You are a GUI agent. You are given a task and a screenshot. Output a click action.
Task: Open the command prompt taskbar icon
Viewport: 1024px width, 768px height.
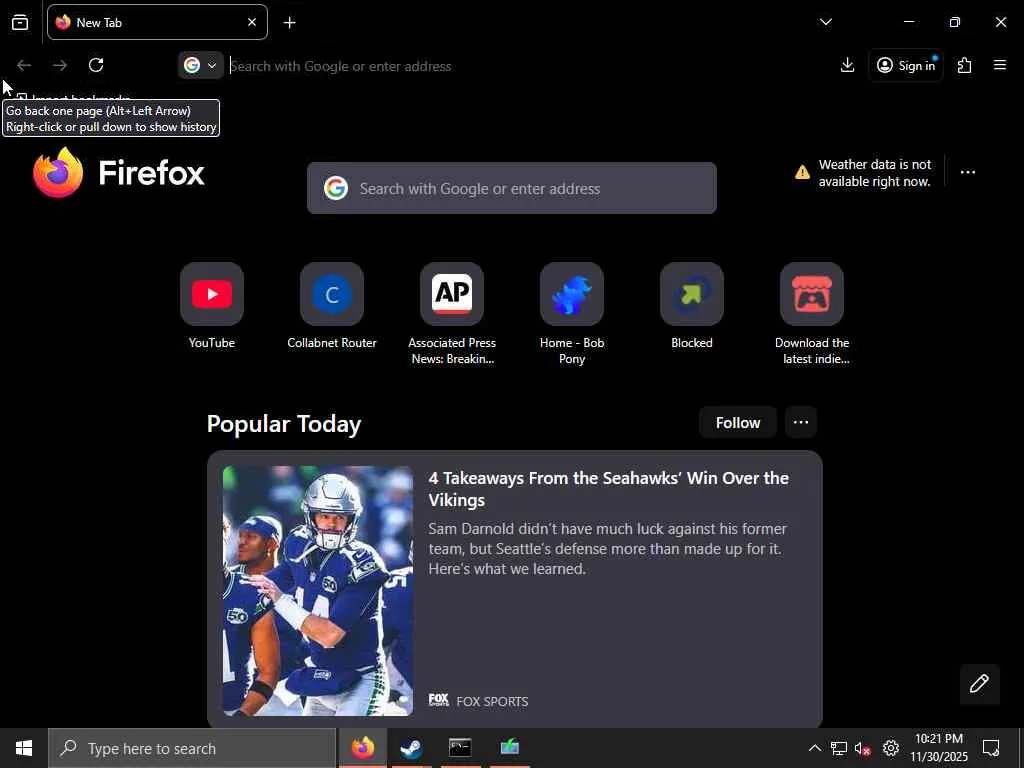click(460, 748)
